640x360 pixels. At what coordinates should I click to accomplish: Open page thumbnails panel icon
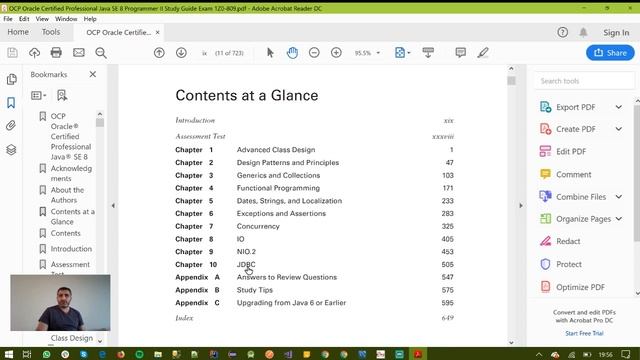click(x=11, y=79)
